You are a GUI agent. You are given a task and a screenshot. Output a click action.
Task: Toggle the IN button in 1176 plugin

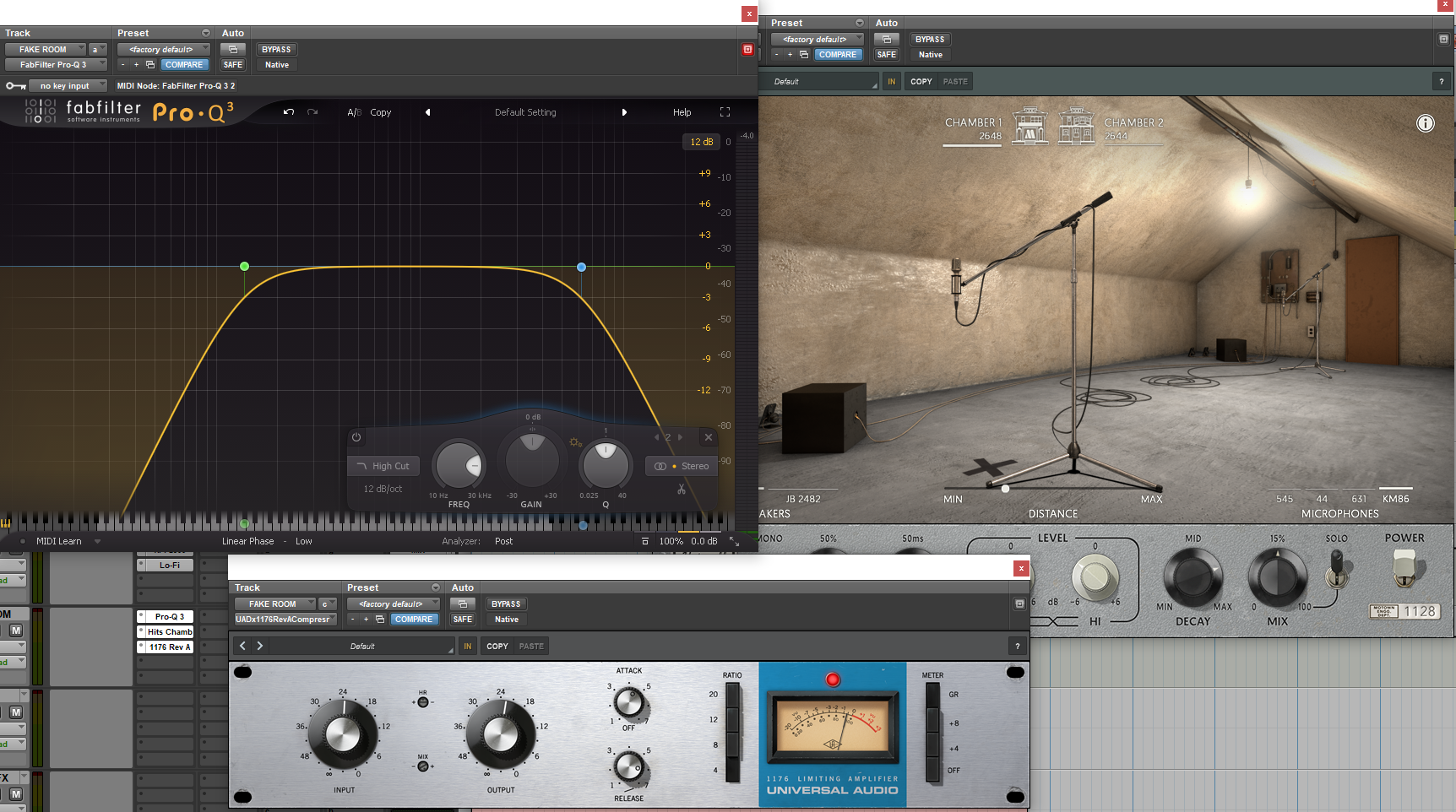pyautogui.click(x=467, y=647)
